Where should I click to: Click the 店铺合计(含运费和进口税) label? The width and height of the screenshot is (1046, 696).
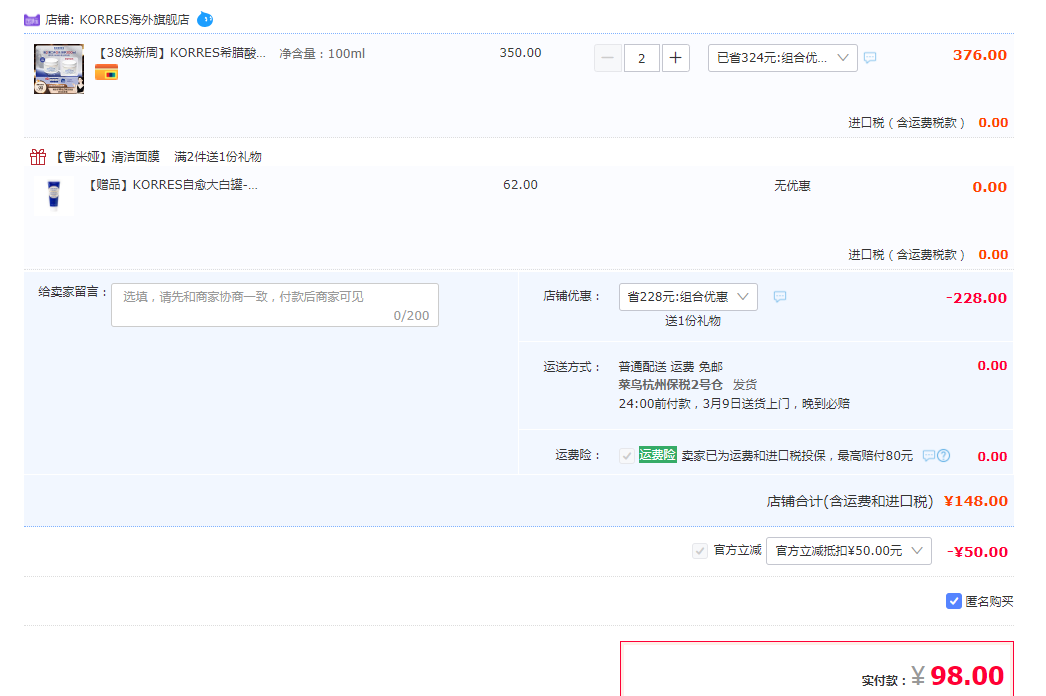[x=850, y=501]
